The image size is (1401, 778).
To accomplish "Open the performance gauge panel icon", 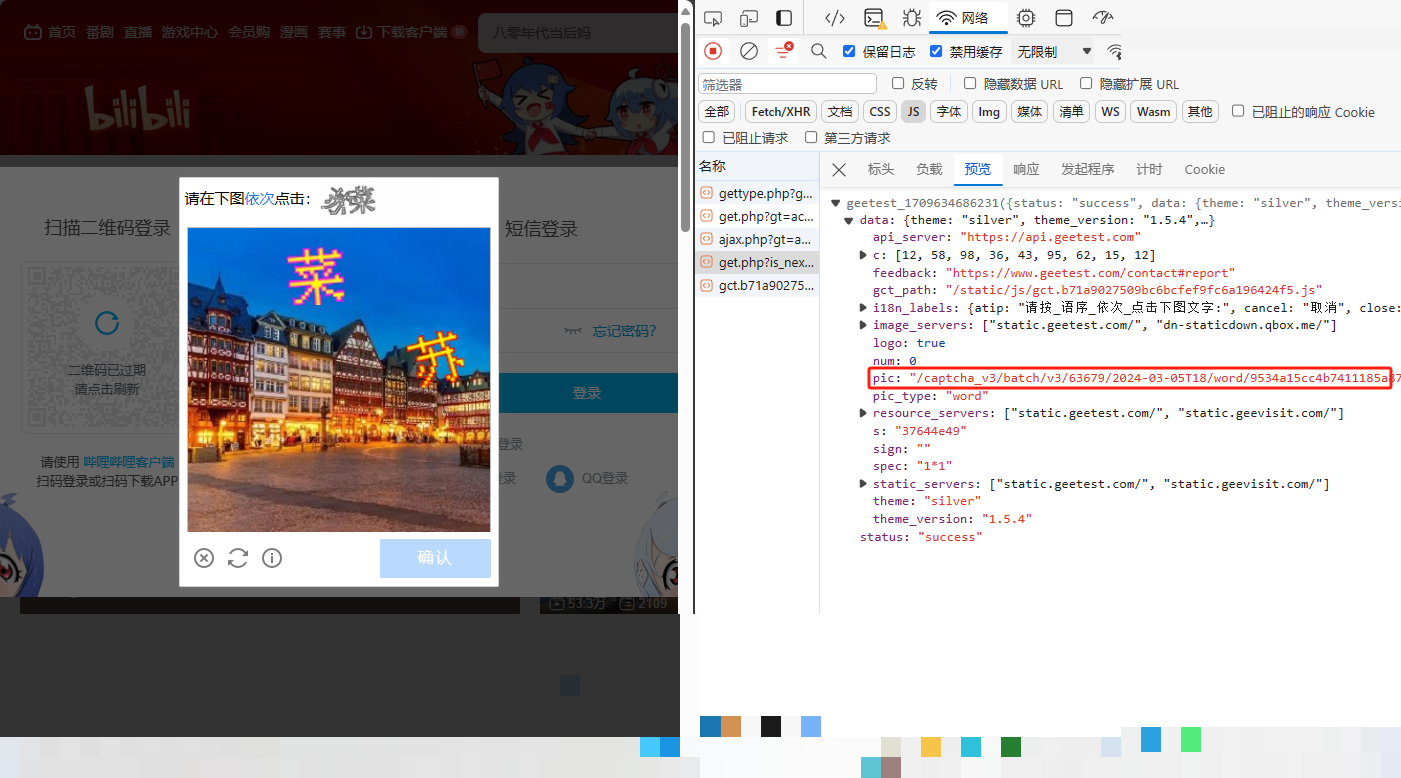I will [x=1103, y=18].
